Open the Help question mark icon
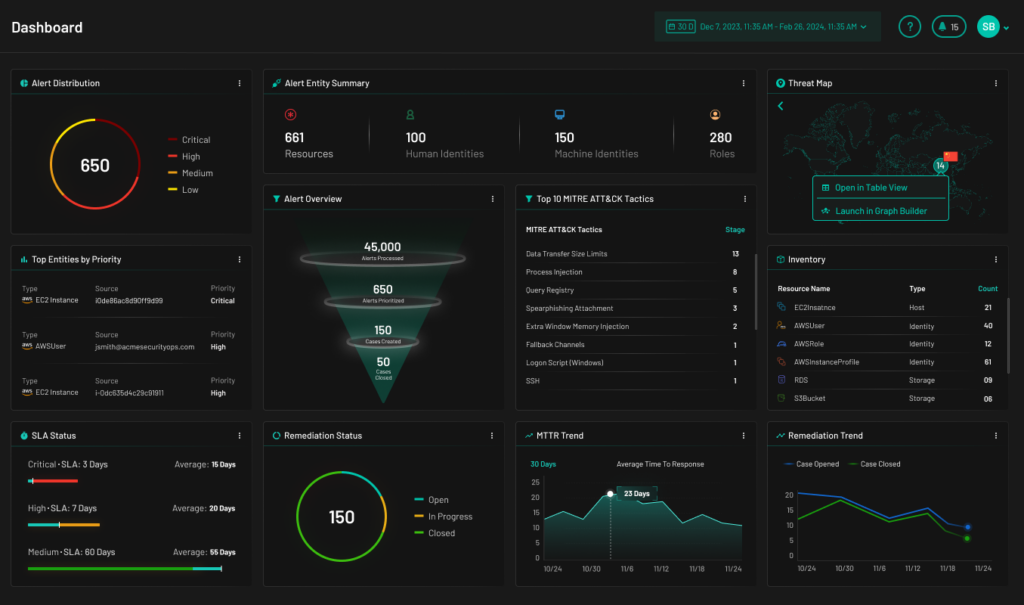 pos(909,26)
